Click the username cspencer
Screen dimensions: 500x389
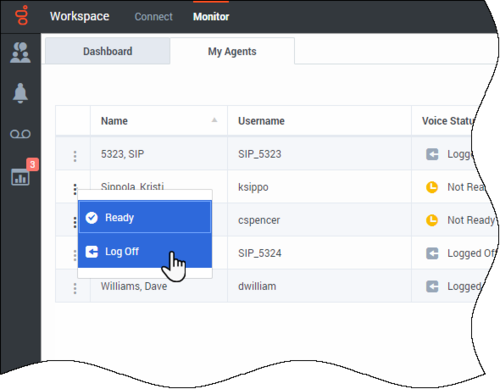pyautogui.click(x=259, y=220)
